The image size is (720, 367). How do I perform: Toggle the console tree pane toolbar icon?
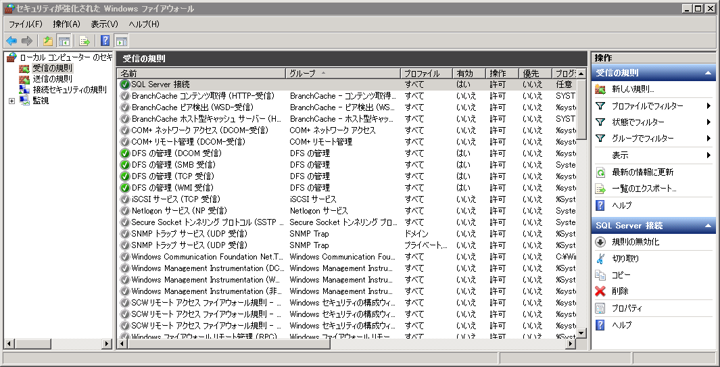(x=63, y=41)
